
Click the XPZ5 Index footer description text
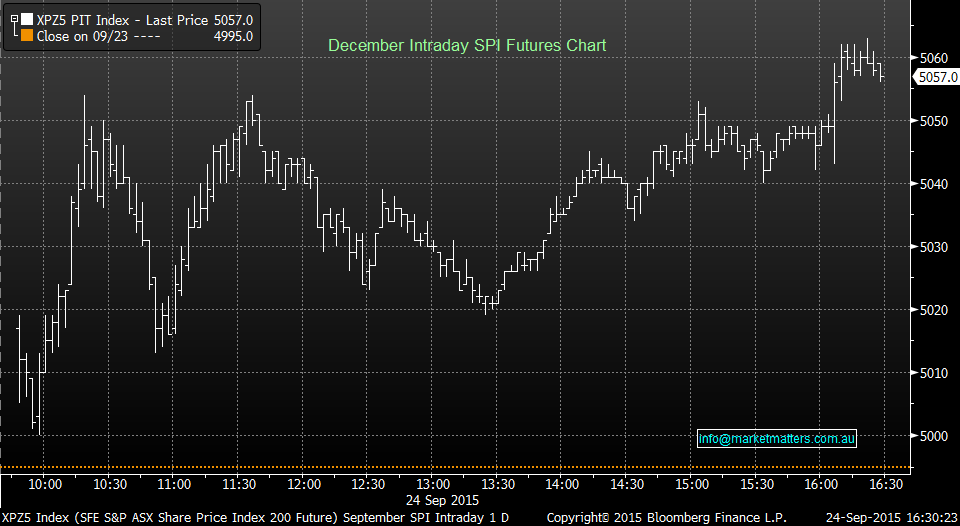[255, 517]
